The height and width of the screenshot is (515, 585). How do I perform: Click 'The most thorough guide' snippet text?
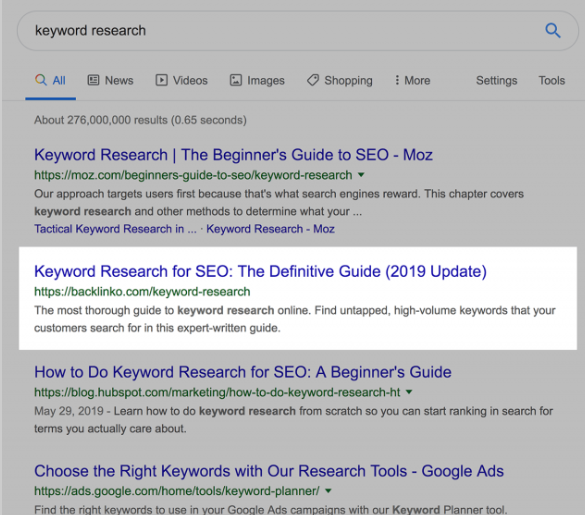(295, 319)
